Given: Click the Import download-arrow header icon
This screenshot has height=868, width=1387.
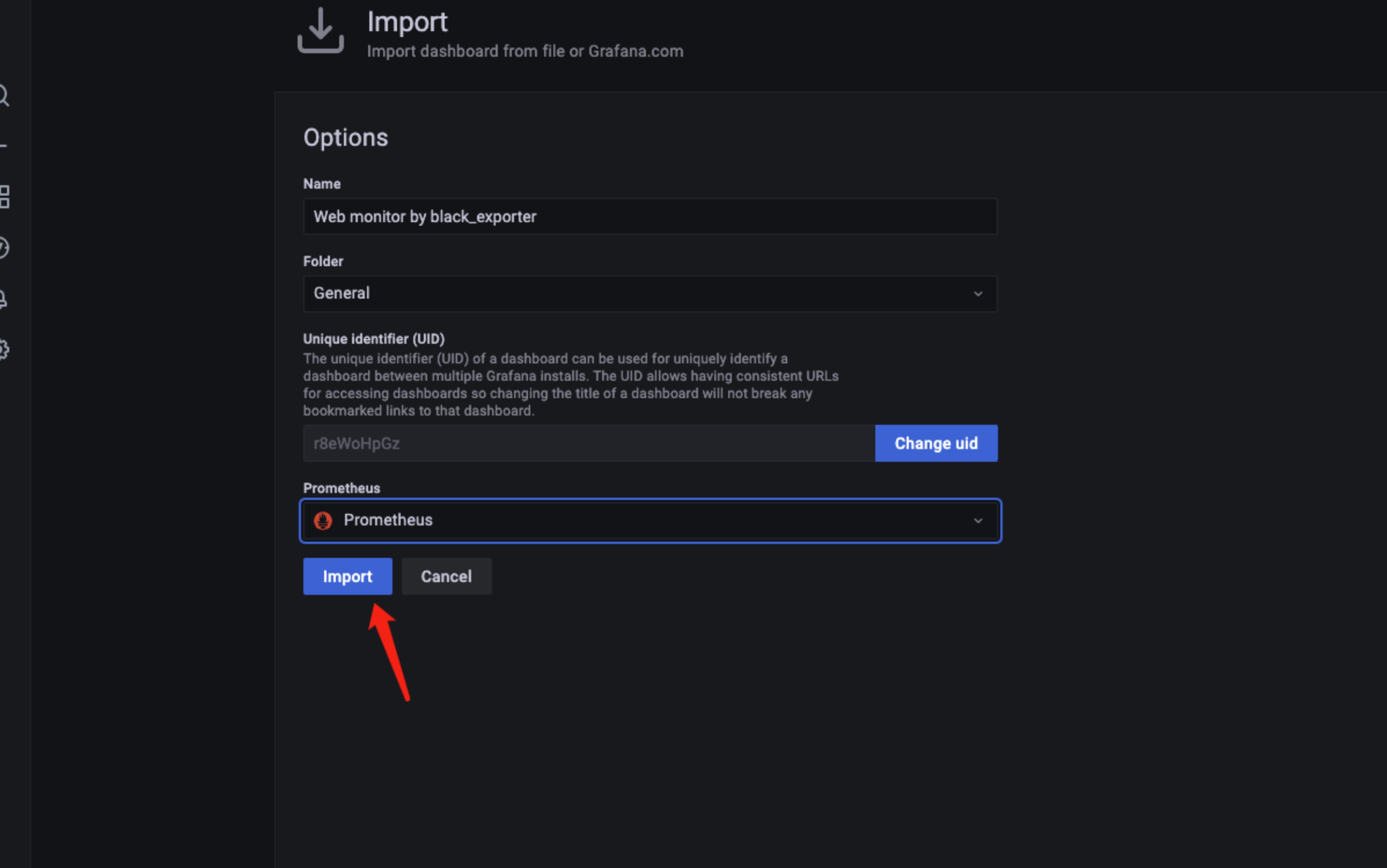Looking at the screenshot, I should (x=321, y=31).
